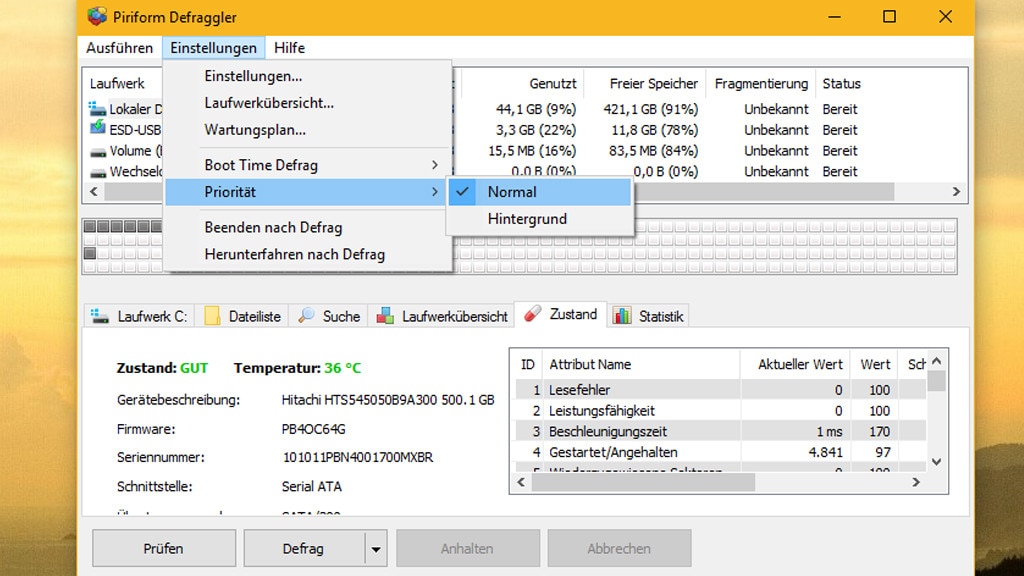
Task: Switch to the Statistik tab
Action: pos(648,316)
